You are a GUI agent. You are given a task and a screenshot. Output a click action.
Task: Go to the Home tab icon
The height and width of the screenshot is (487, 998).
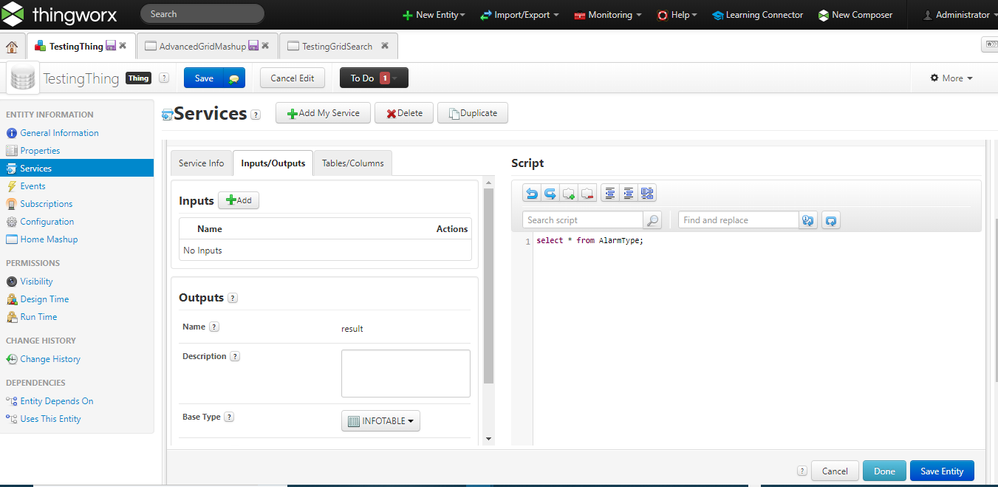click(x=12, y=46)
